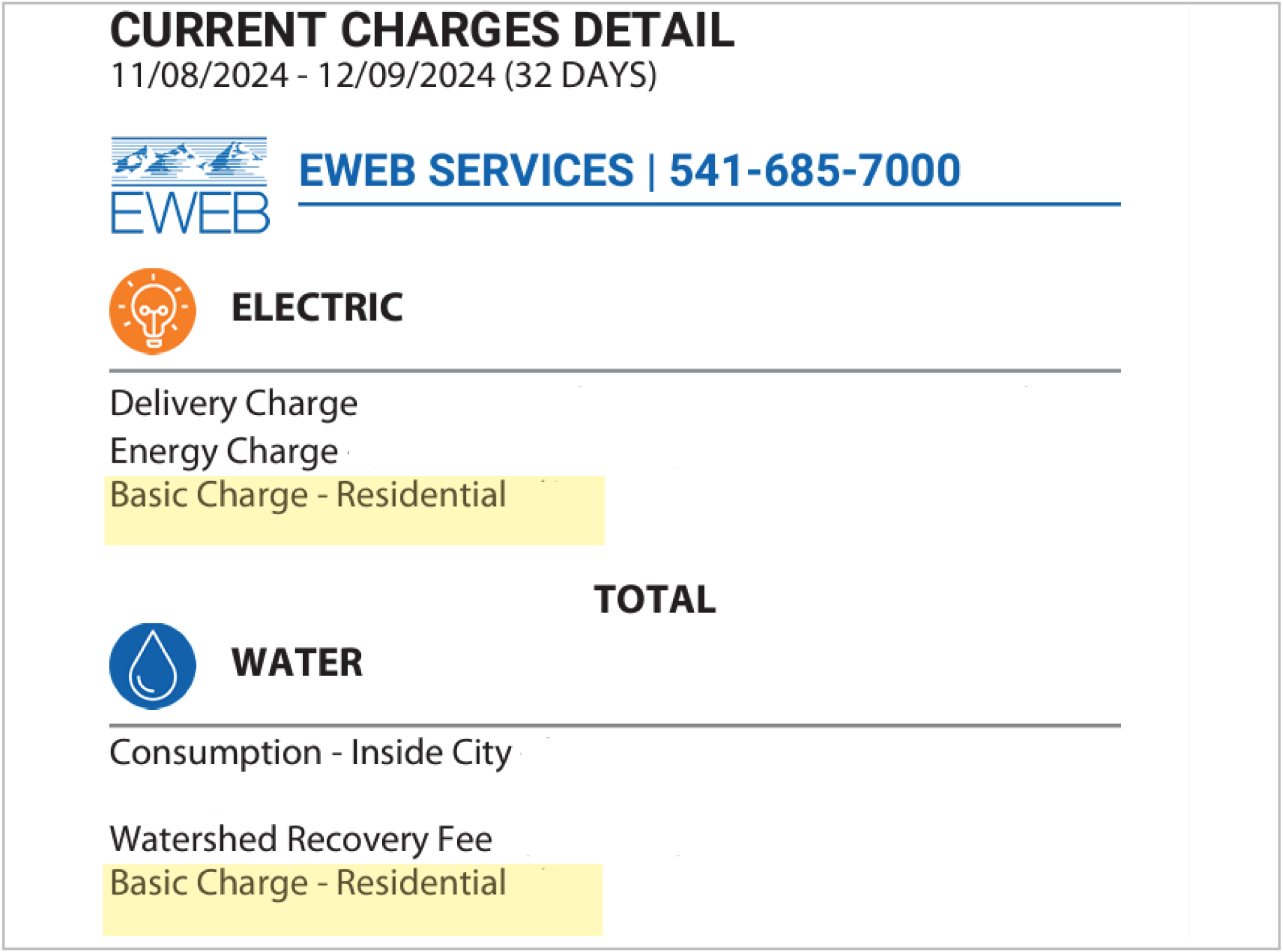Click the EWEB mountain logo
Viewport: 1283px width, 952px height.
[190, 185]
